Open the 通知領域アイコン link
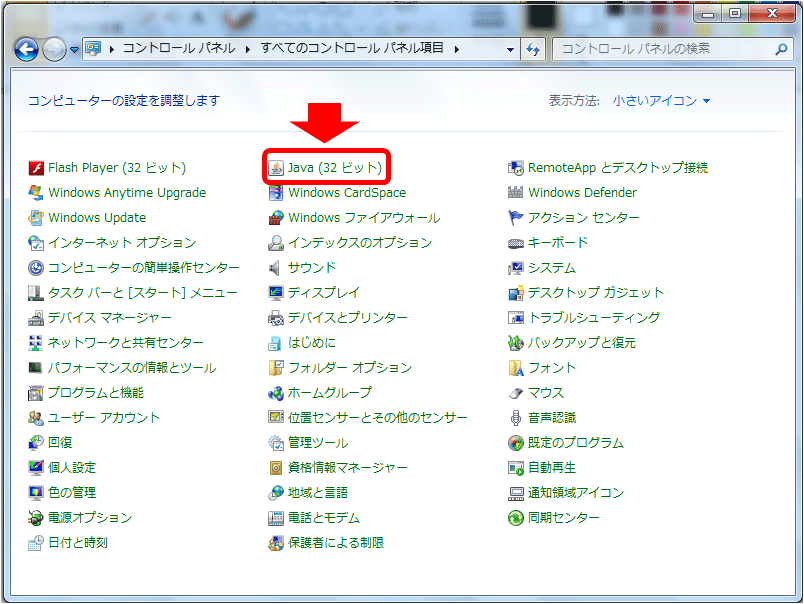 click(576, 493)
